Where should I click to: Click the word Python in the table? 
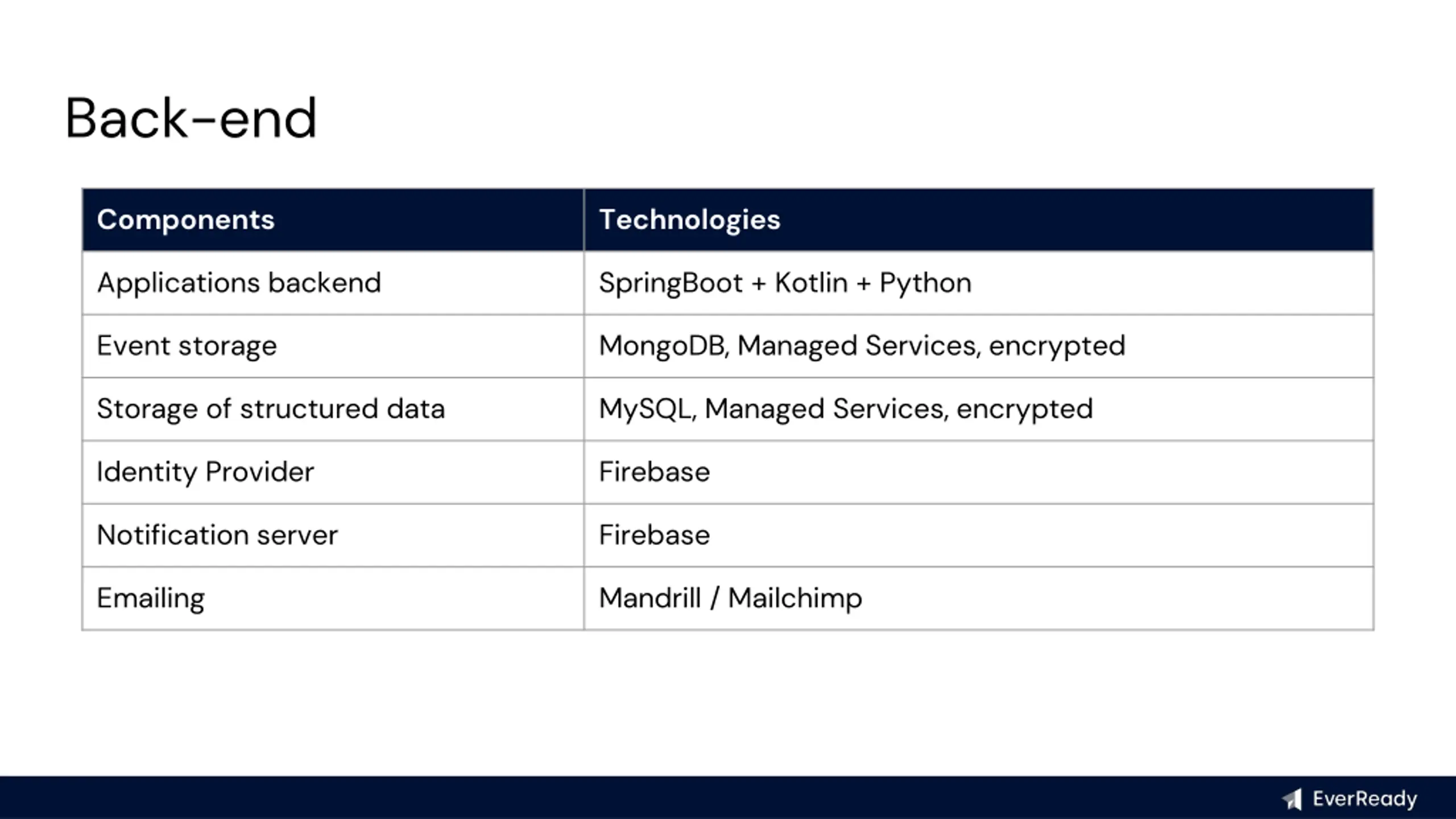tap(925, 284)
